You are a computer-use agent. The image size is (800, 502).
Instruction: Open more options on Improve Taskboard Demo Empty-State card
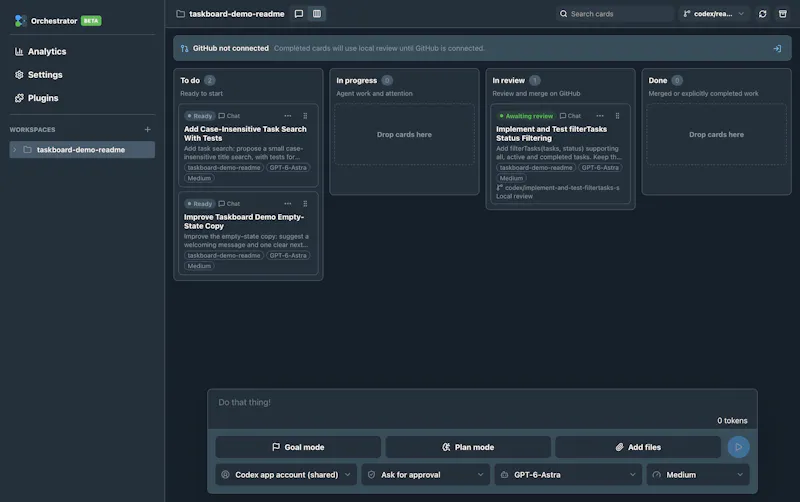tap(288, 204)
